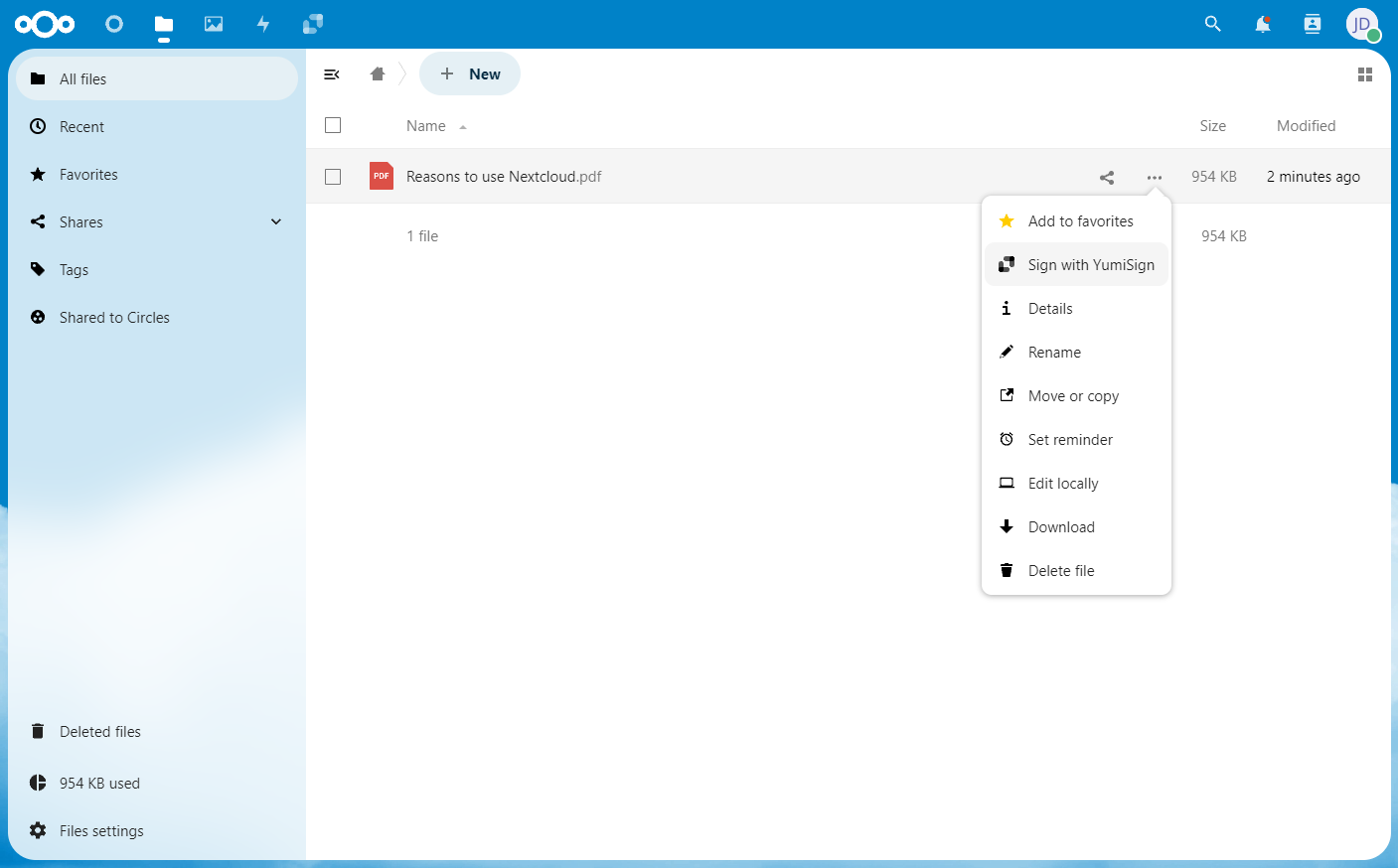Screen dimensions: 1398x868
Task: Open Deleted files
Action: coord(157,732)
